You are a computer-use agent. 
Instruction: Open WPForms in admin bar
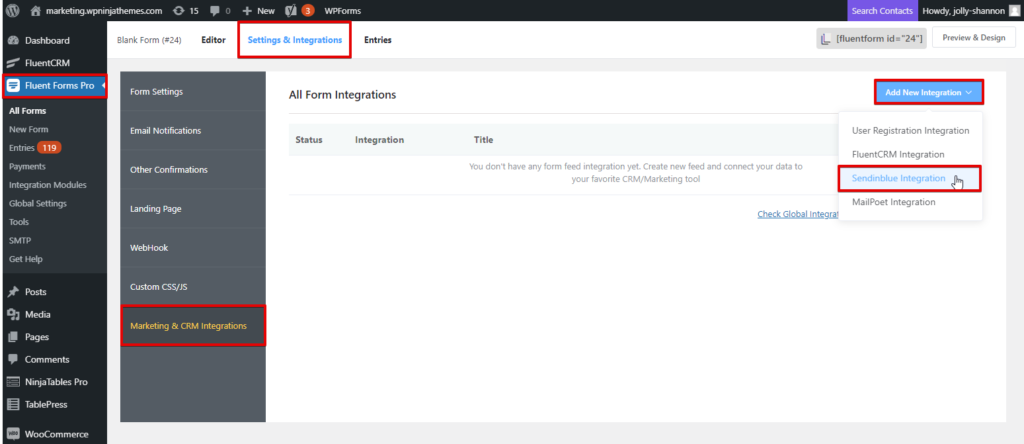(343, 10)
